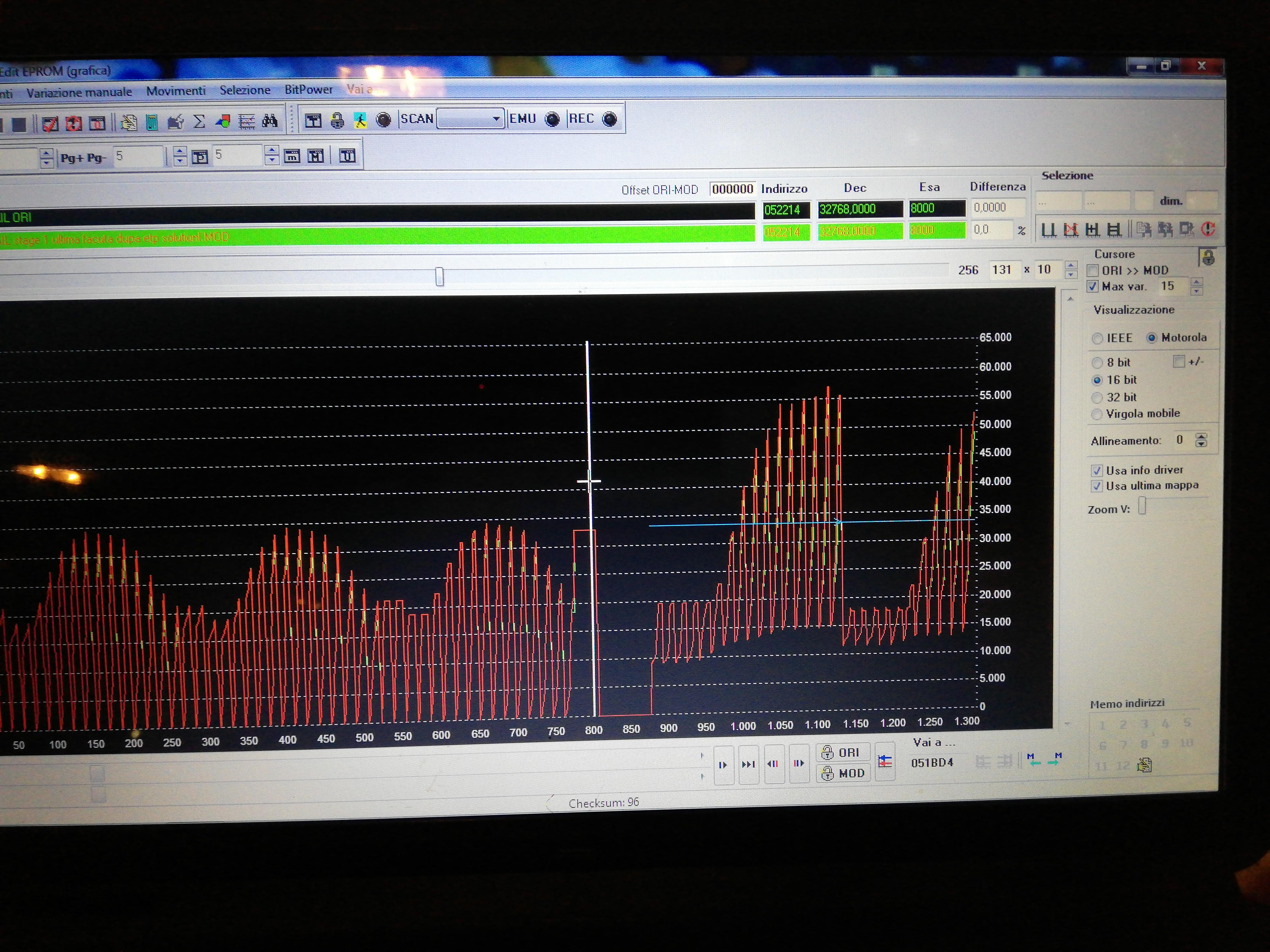The height and width of the screenshot is (952, 1270).
Task: Click the running man icon
Action: coord(360,120)
